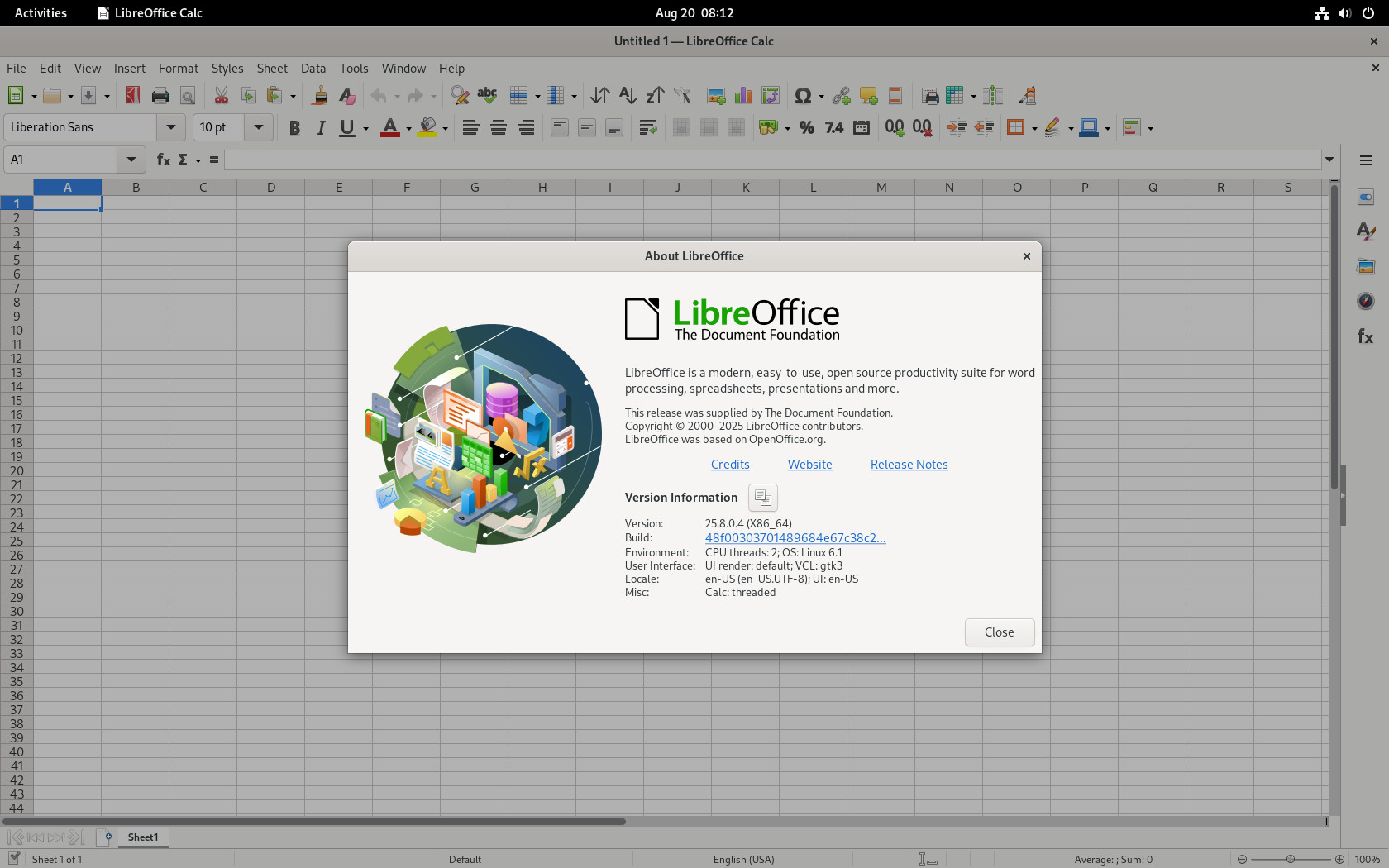The image size is (1389, 868).
Task: Click Wrap Text icon in toolbar
Action: coord(648,127)
